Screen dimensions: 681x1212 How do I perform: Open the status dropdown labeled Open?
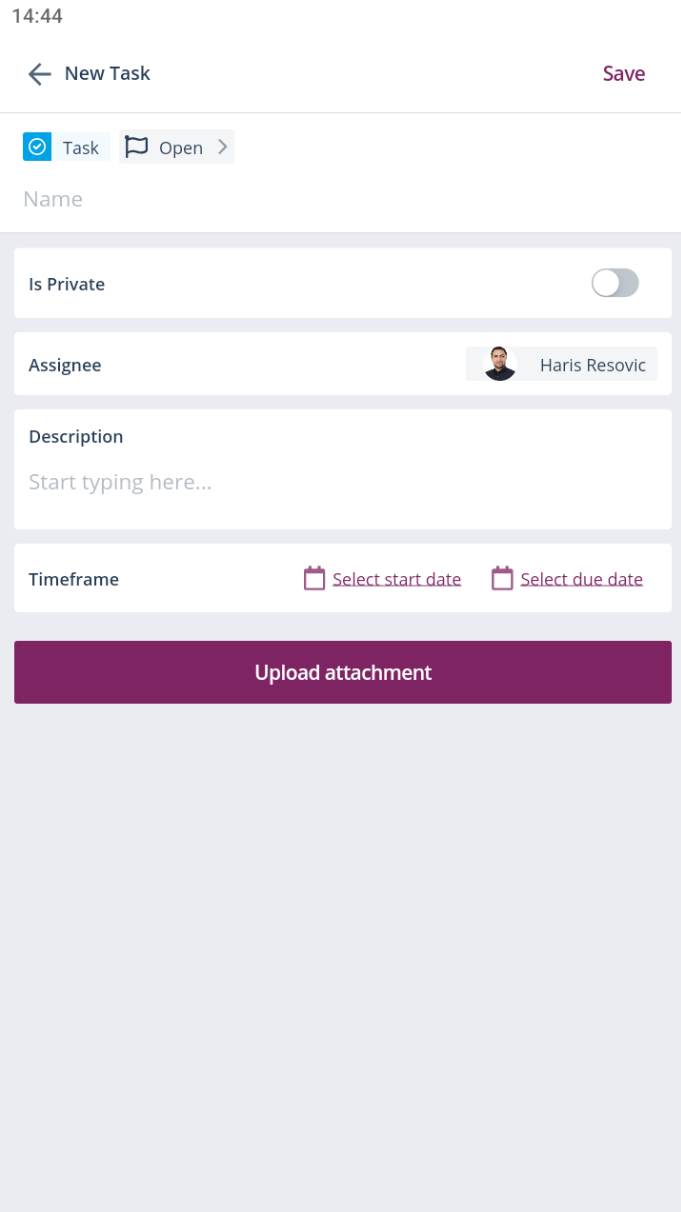click(x=180, y=148)
